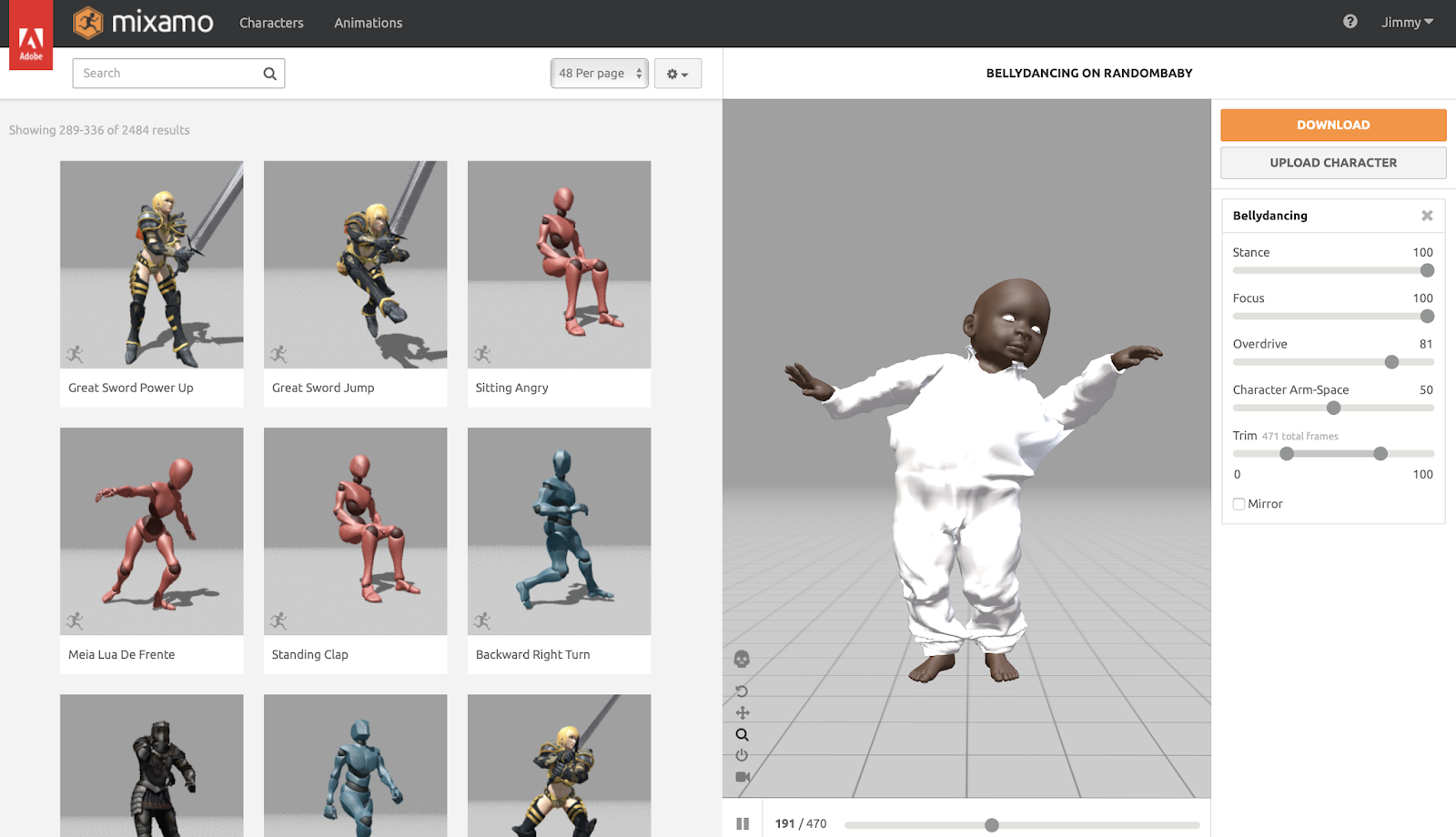Click the running-figure icon on Great Sword Jump
This screenshot has height=837, width=1456.
point(278,354)
